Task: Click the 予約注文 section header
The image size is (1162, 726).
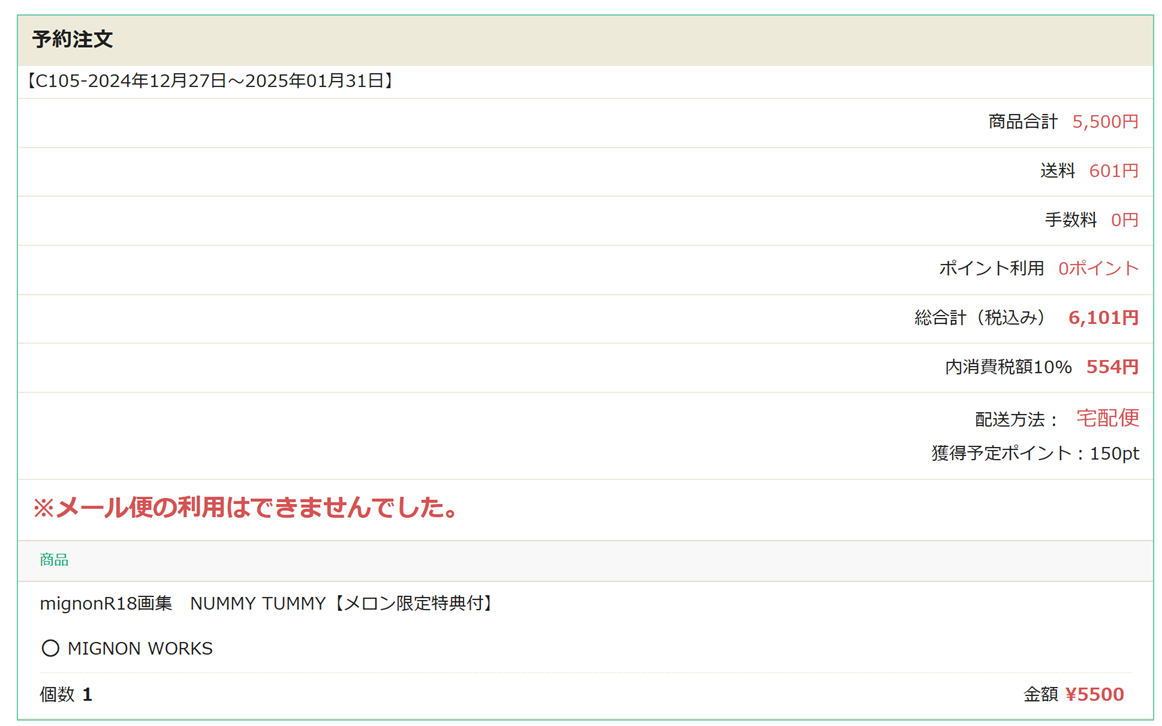Action: (x=72, y=40)
